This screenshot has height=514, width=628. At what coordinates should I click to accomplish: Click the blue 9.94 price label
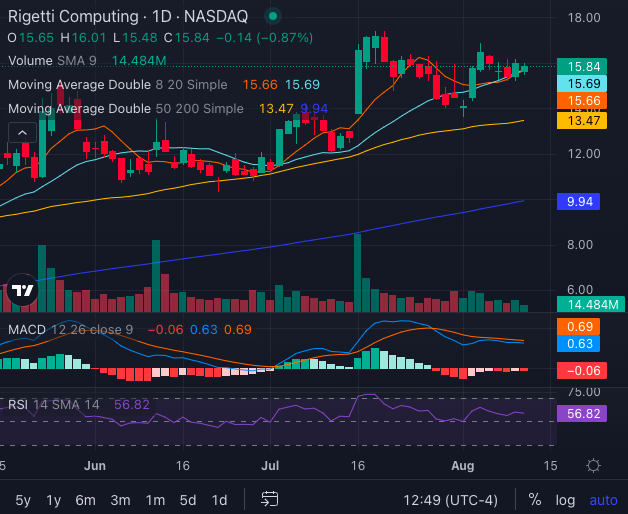[578, 202]
